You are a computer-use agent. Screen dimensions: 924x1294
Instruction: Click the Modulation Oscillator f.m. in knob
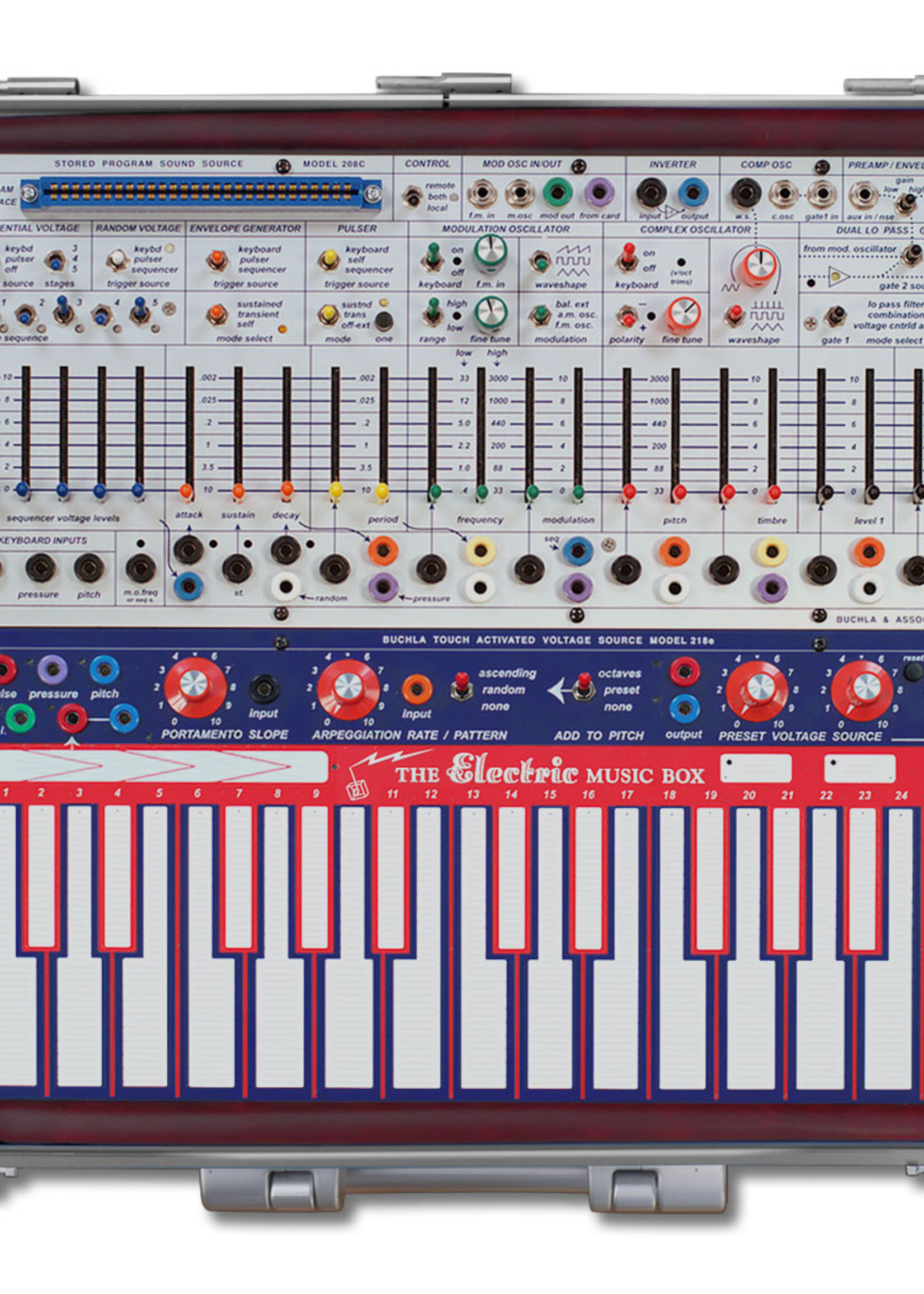pos(491,252)
